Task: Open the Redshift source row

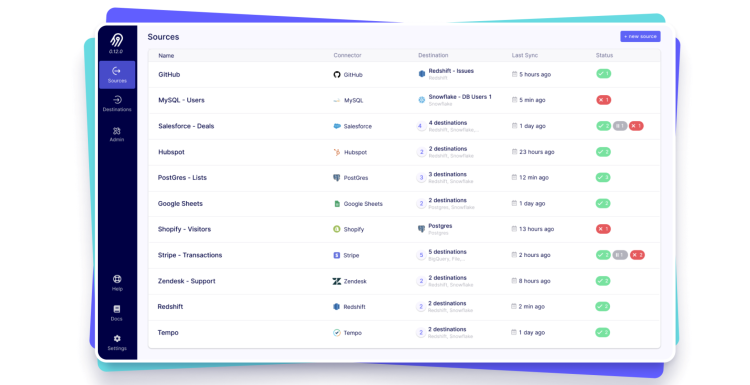Action: coord(404,307)
